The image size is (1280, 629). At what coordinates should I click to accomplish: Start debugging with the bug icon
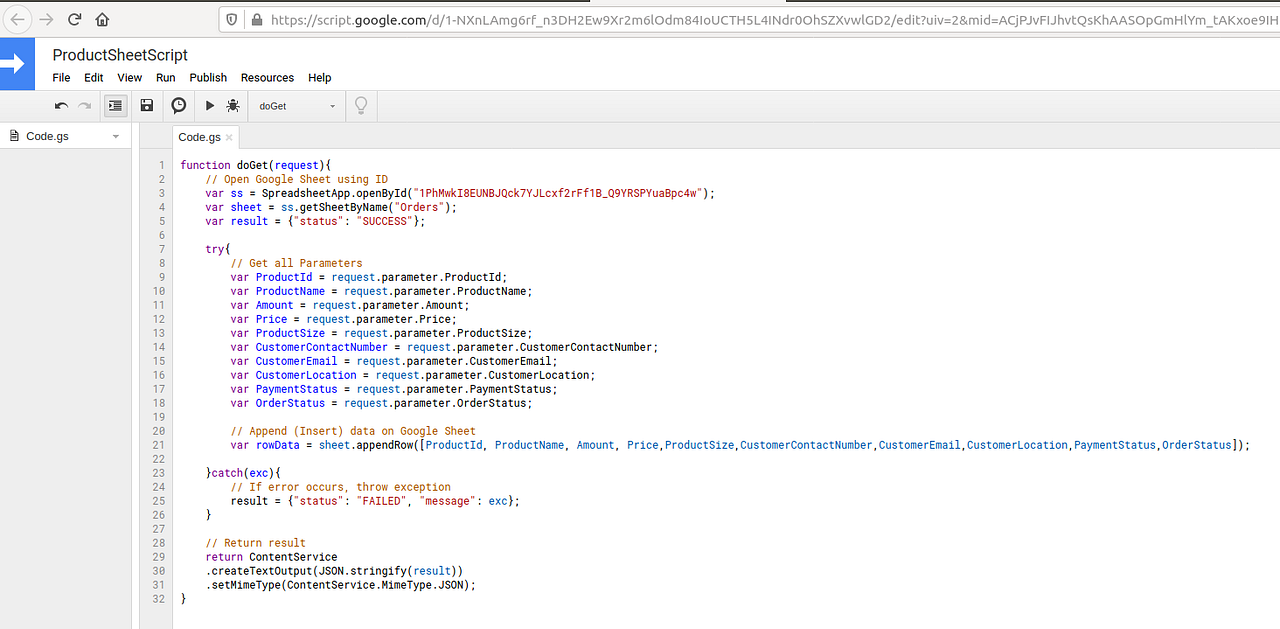pyautogui.click(x=233, y=105)
